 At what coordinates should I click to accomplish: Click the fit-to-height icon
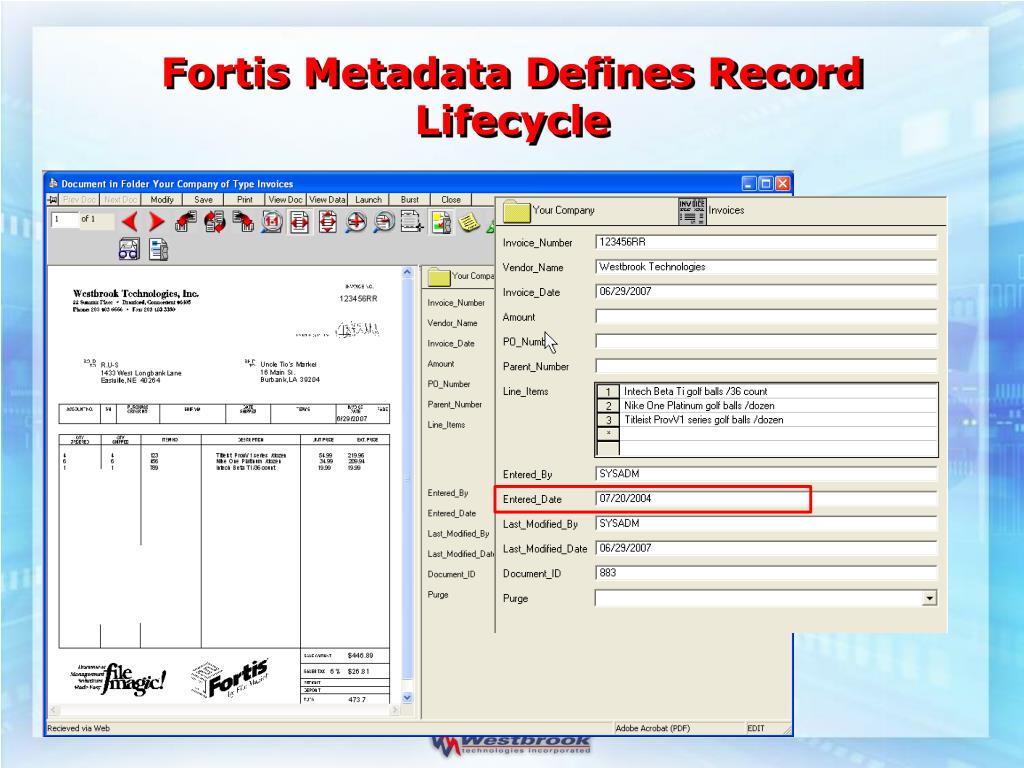(x=328, y=222)
